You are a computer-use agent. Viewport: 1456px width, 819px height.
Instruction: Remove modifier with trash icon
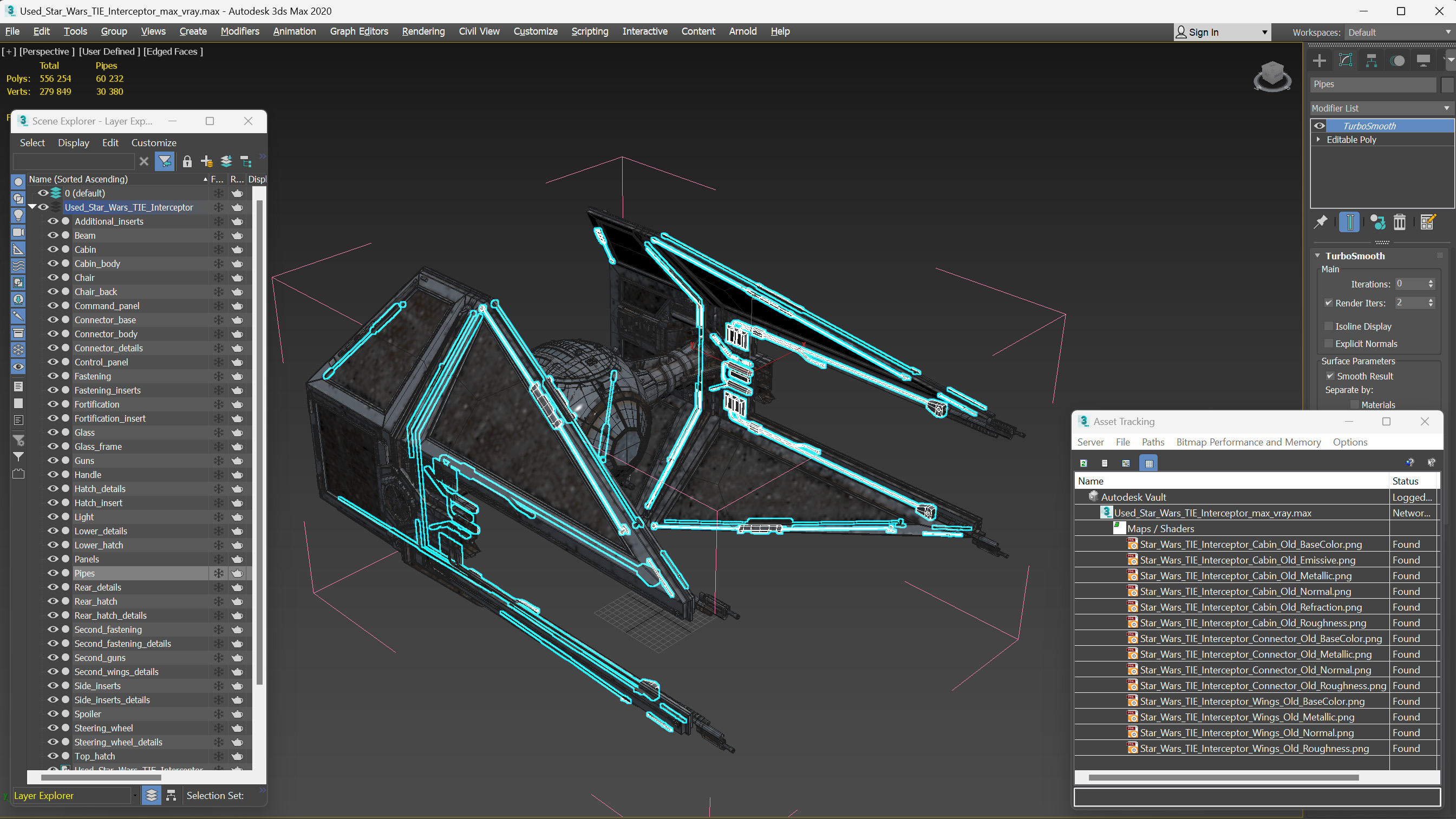click(1400, 222)
